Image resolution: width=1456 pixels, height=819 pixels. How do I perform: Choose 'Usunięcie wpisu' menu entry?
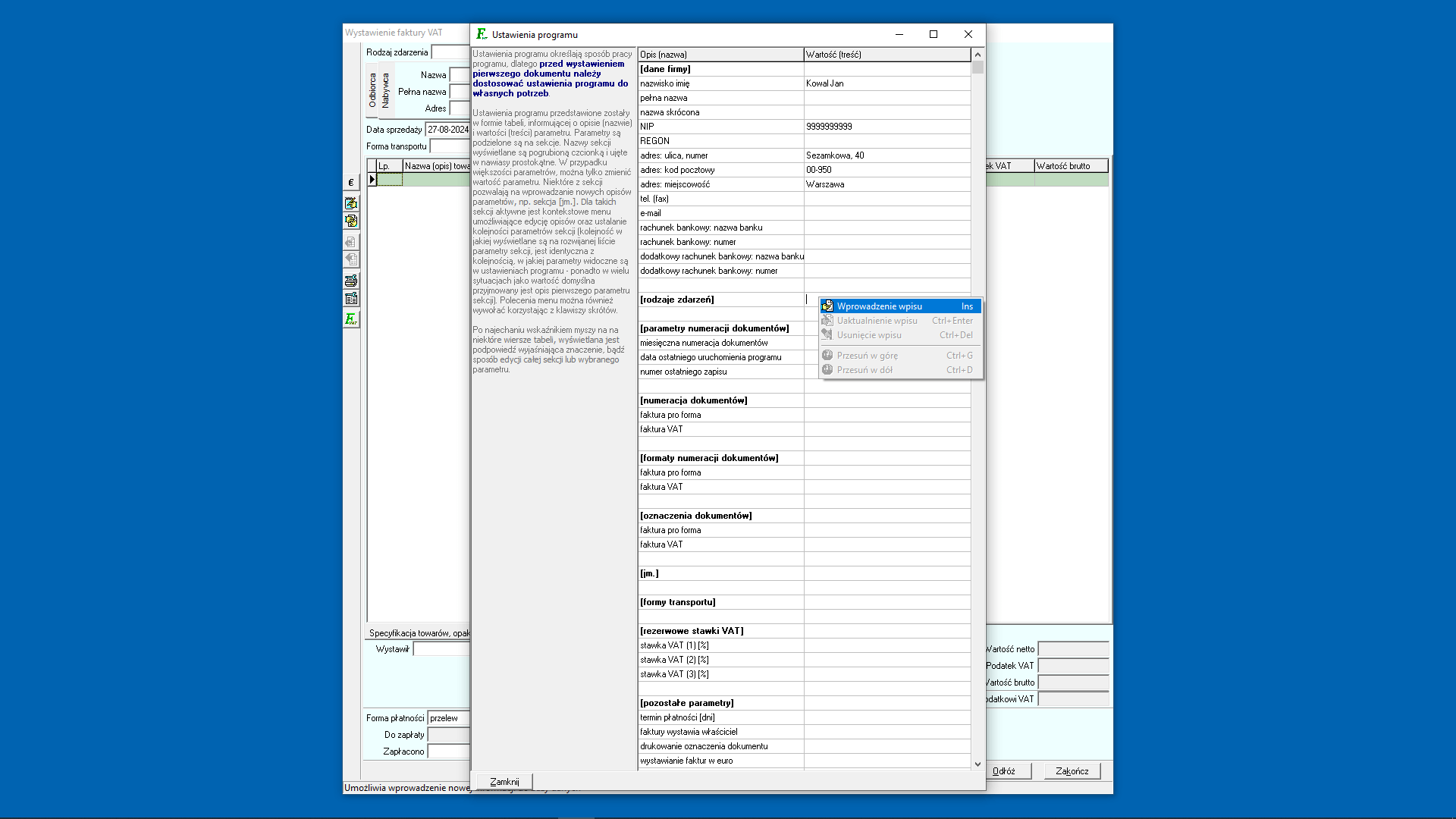coord(869,335)
